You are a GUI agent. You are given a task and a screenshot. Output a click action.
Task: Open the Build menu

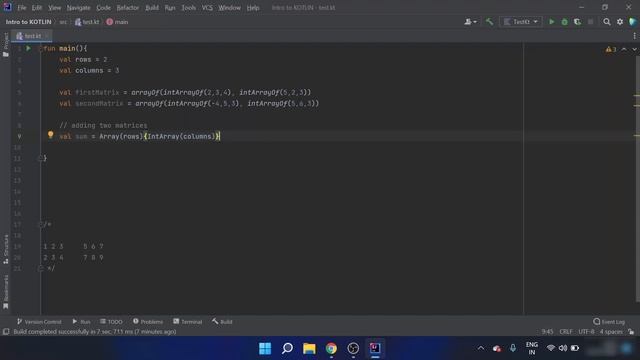pyautogui.click(x=152, y=8)
